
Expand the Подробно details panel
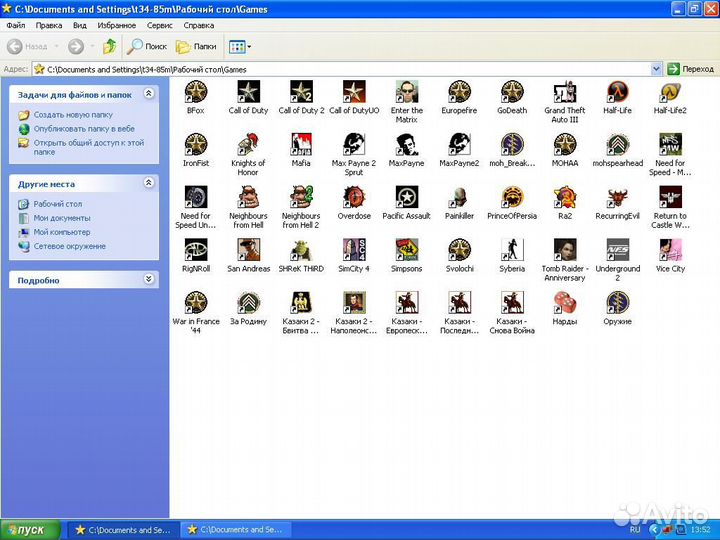coord(149,279)
